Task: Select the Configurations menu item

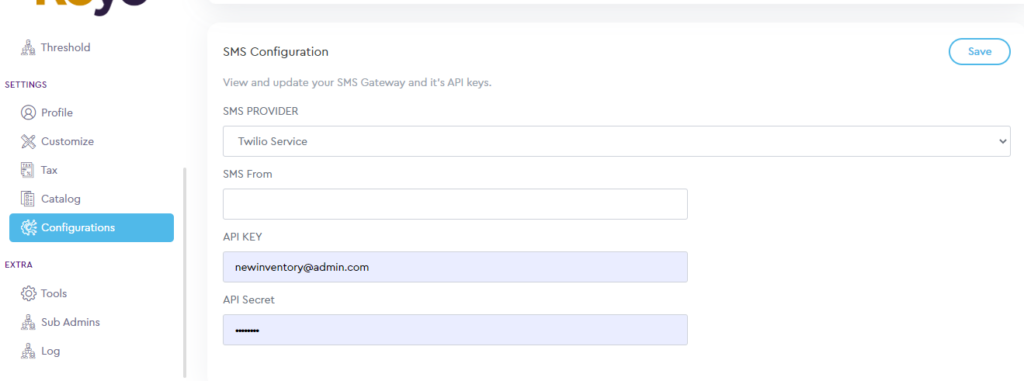Action: pos(91,227)
